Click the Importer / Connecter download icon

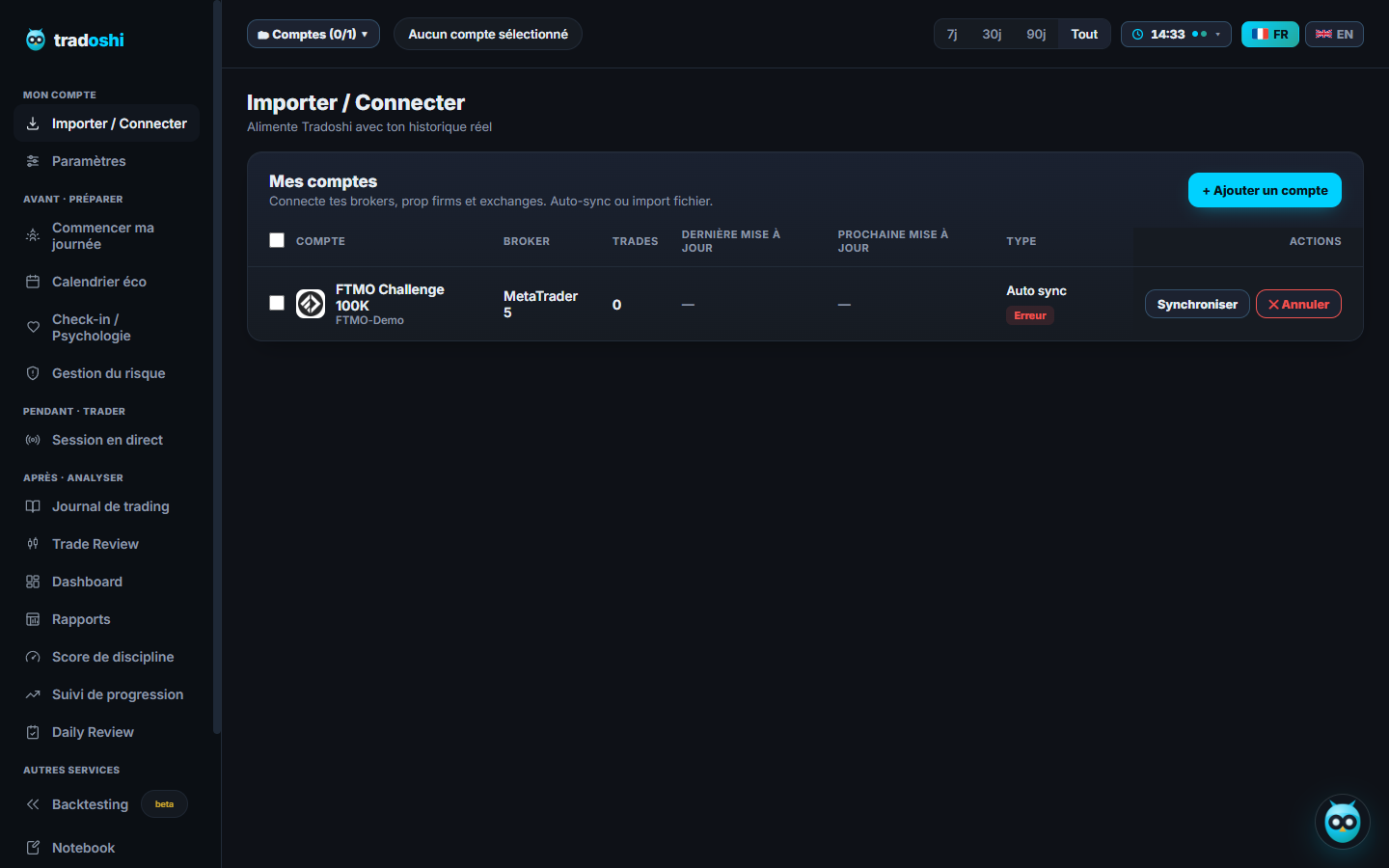tap(33, 123)
